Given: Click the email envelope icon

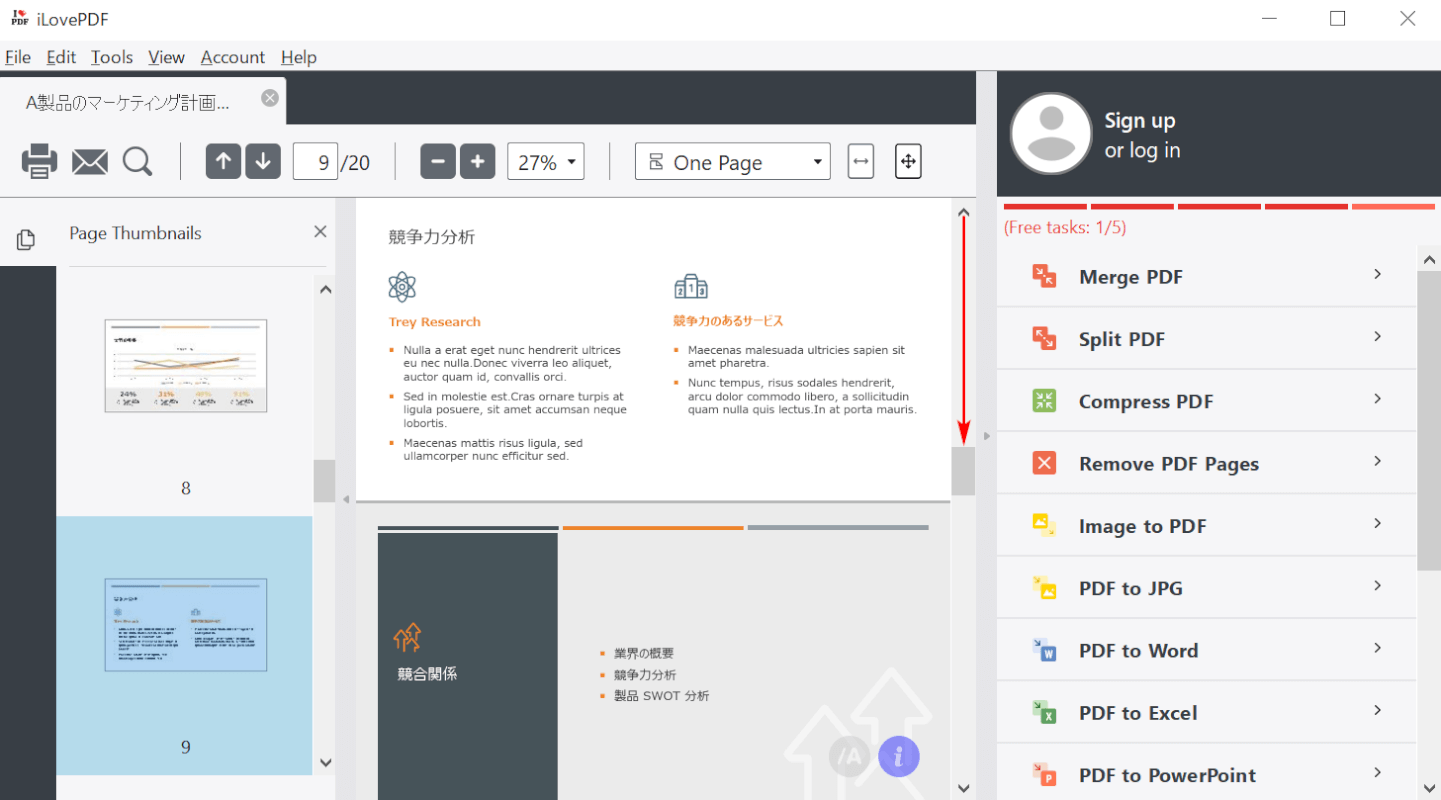Looking at the screenshot, I should [90, 161].
